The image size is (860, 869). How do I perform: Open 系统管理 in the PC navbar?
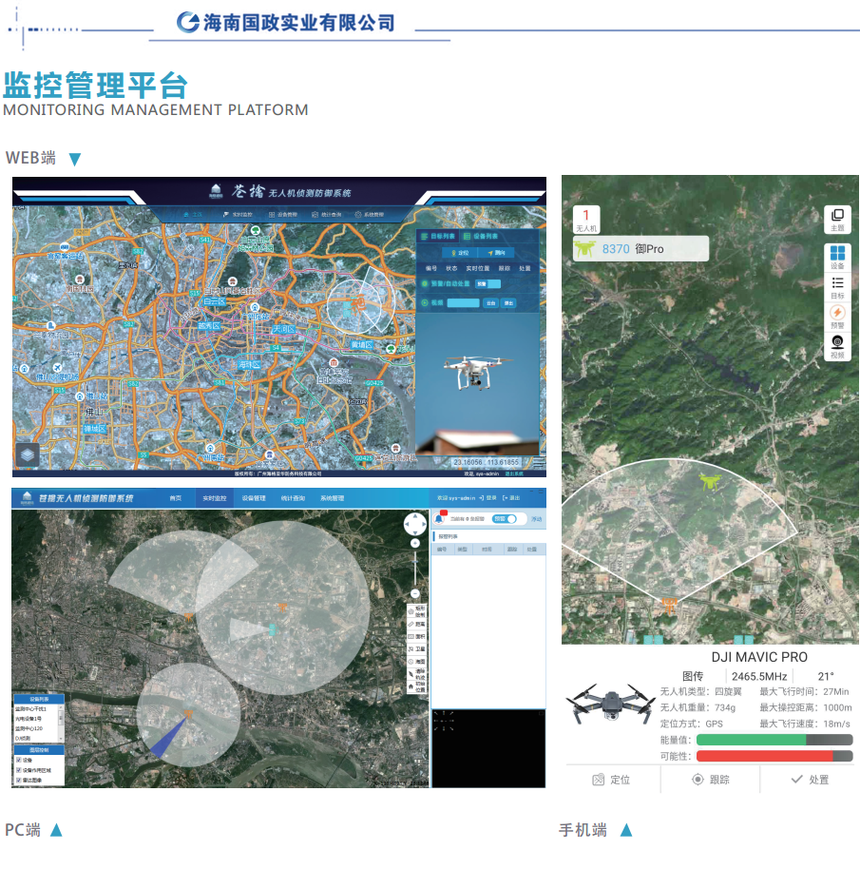click(x=332, y=498)
